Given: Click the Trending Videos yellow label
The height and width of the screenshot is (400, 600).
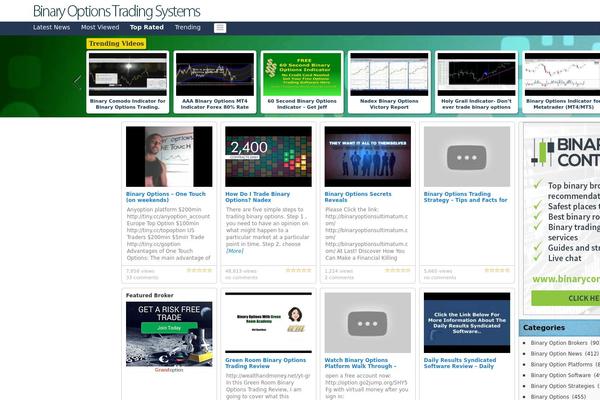Looking at the screenshot, I should coord(116,44).
